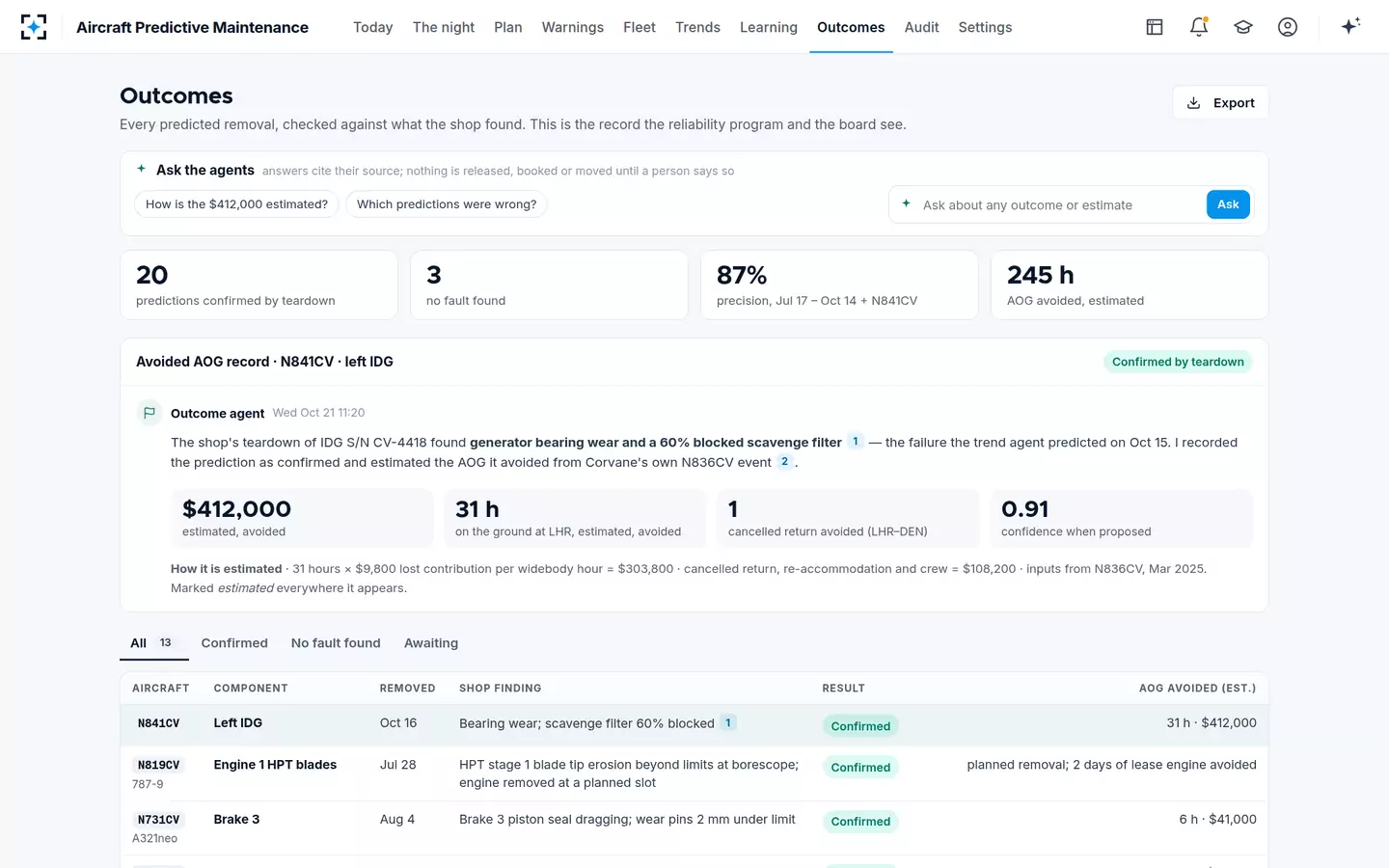Screen dimensions: 1389x868
Task: Click the AOG AVOIDED (EST.) column header
Action: [1197, 689]
